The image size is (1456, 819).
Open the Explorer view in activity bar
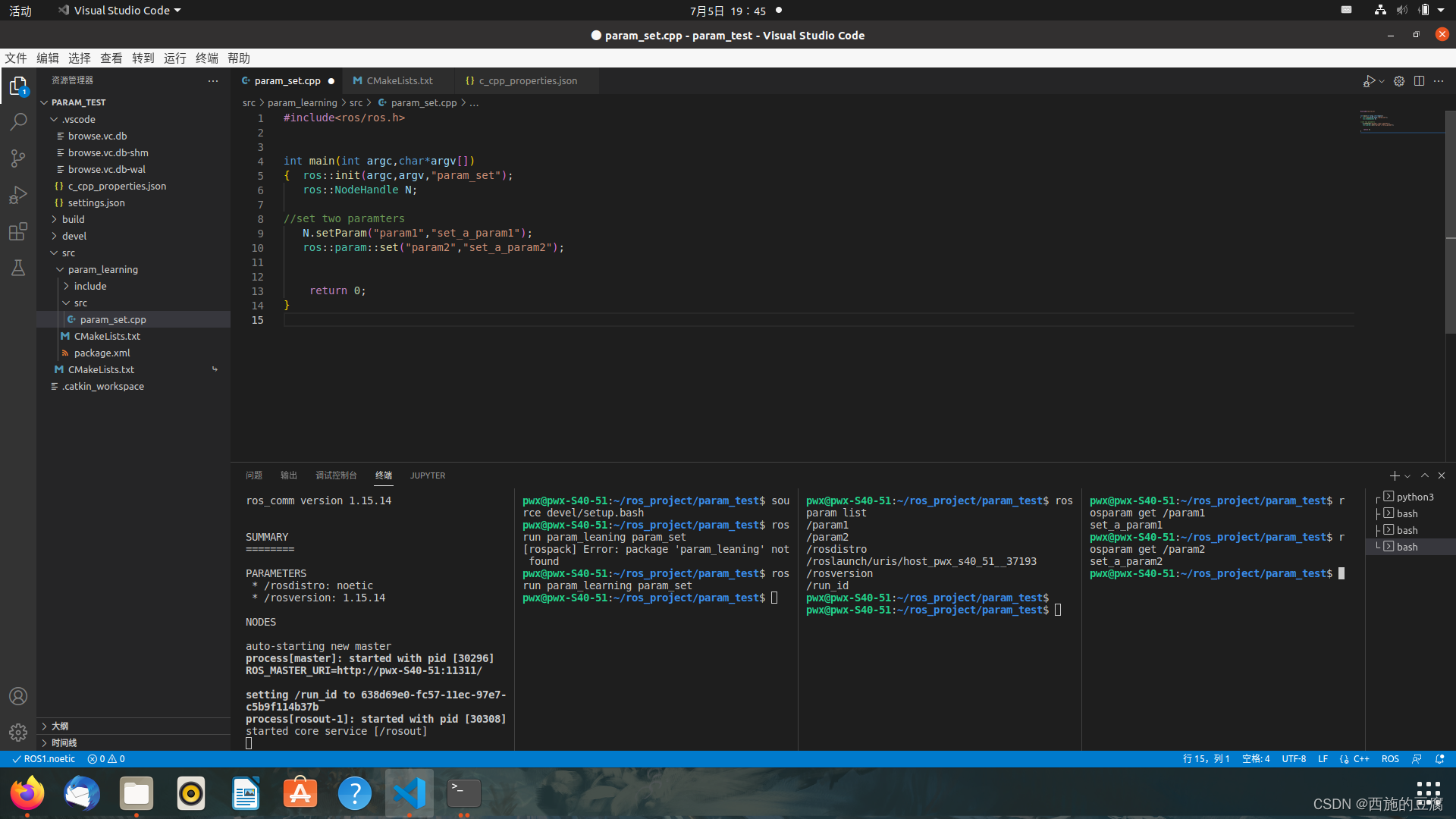tap(18, 86)
